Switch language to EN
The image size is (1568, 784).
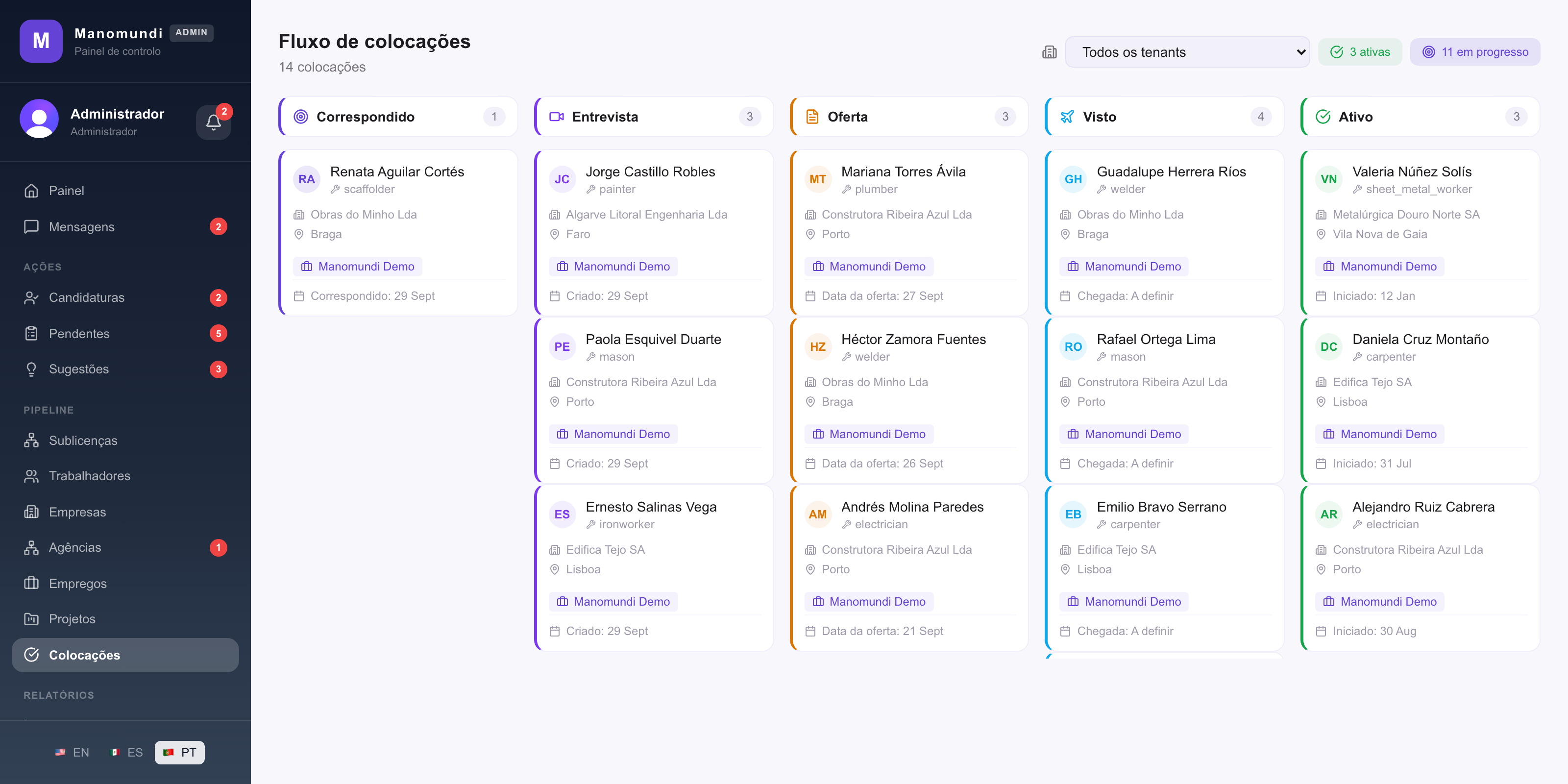(x=72, y=753)
